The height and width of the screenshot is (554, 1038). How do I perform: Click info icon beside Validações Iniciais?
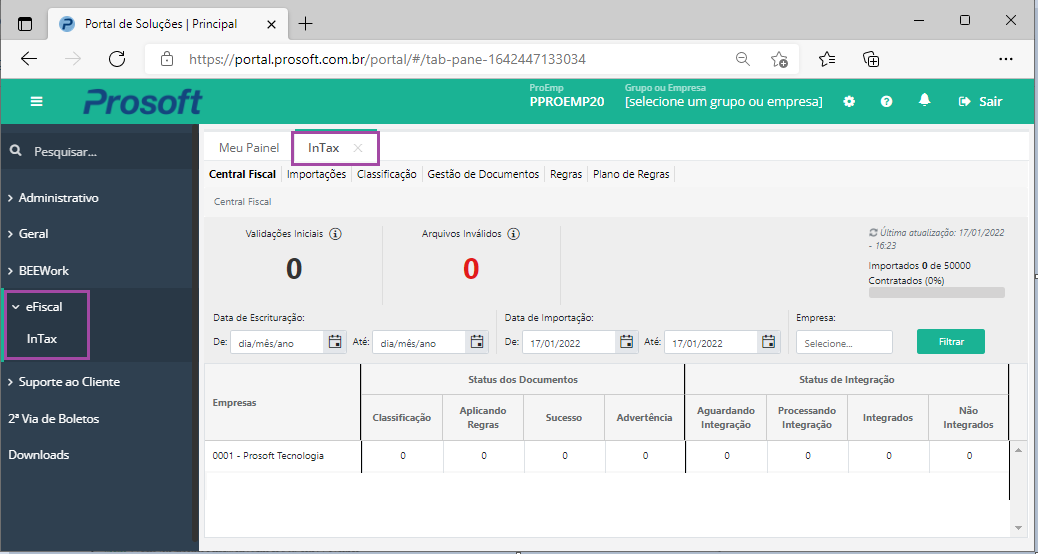pyautogui.click(x=336, y=234)
